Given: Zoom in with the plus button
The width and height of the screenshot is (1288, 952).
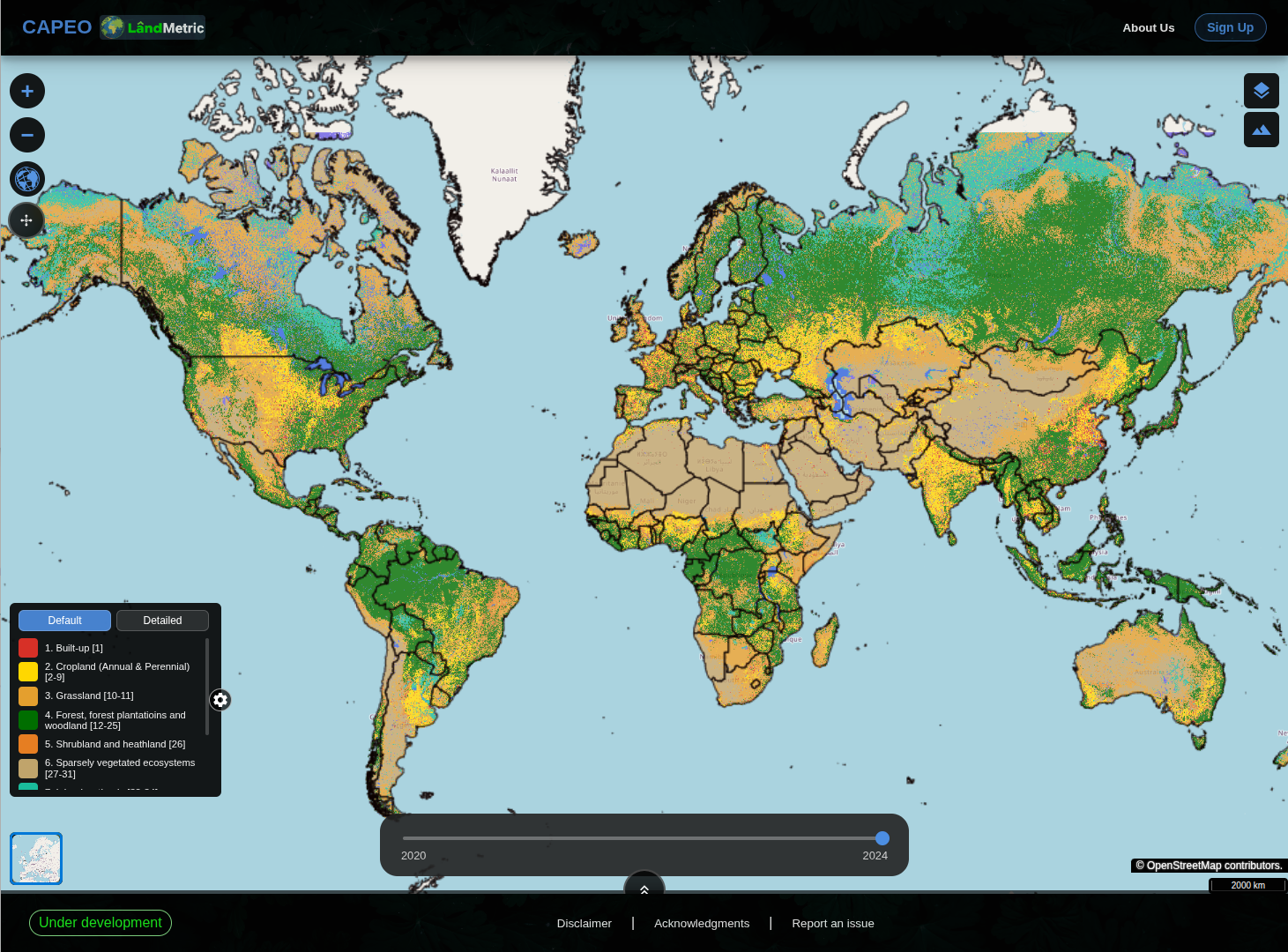Looking at the screenshot, I should [27, 91].
